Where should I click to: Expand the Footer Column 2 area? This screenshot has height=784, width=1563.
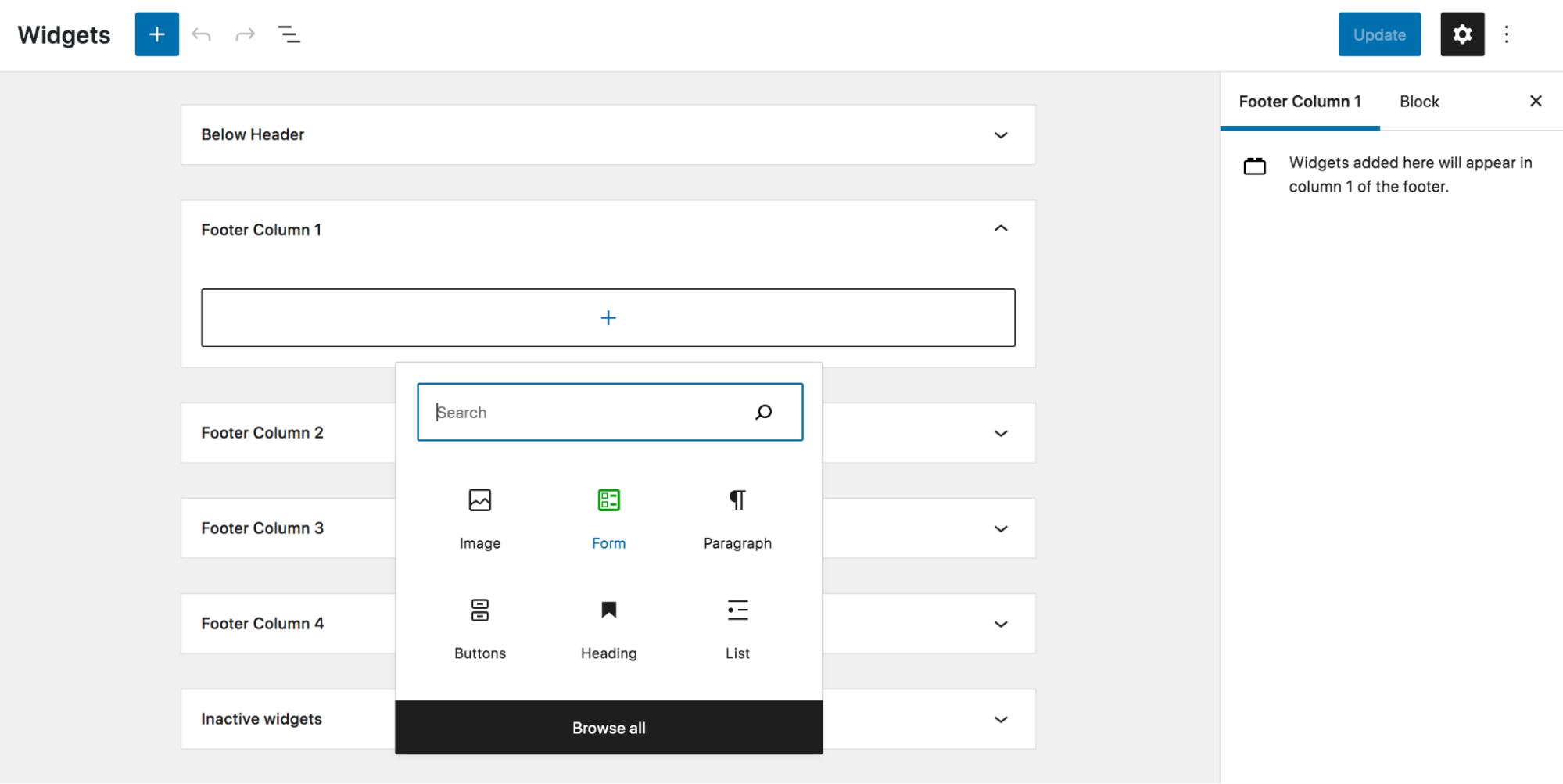(1001, 434)
